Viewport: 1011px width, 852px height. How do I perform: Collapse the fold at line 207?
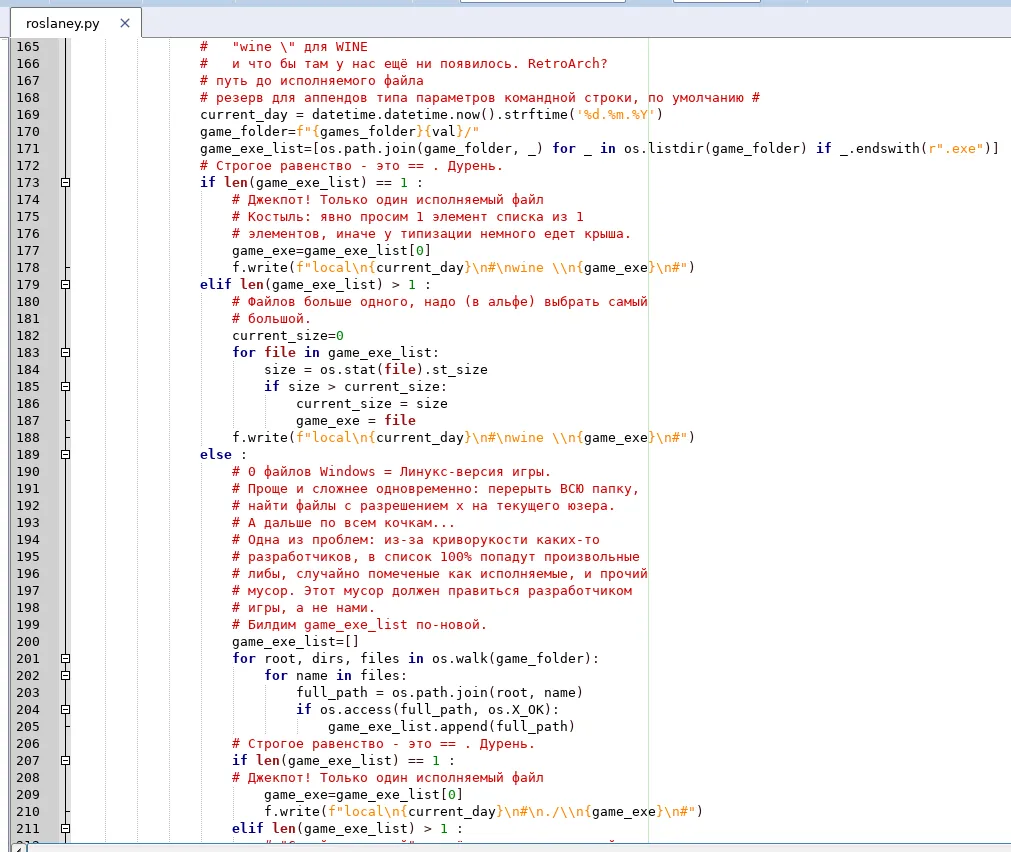tap(65, 760)
